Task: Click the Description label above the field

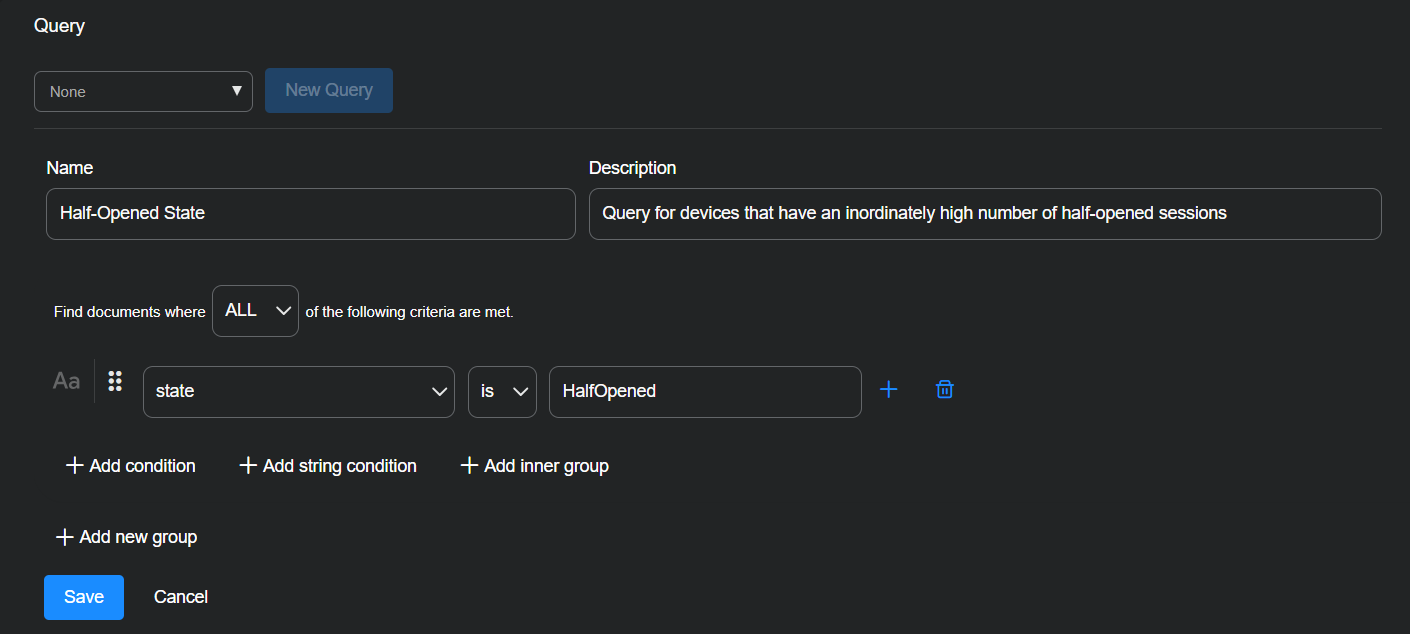Action: (x=632, y=168)
